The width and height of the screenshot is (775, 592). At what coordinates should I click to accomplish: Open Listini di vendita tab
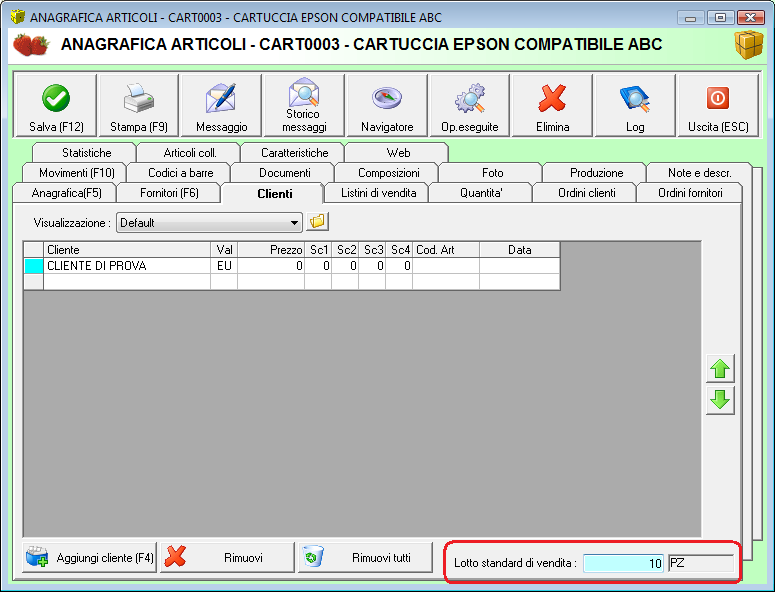tap(378, 193)
